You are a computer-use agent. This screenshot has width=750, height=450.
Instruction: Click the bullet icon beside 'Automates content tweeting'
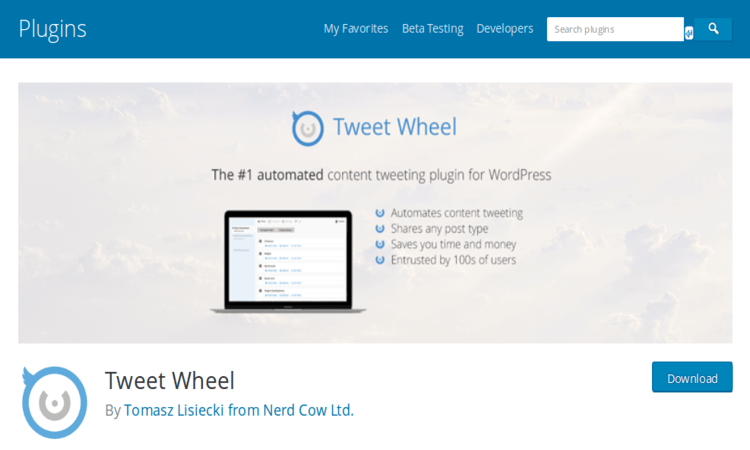pos(380,213)
